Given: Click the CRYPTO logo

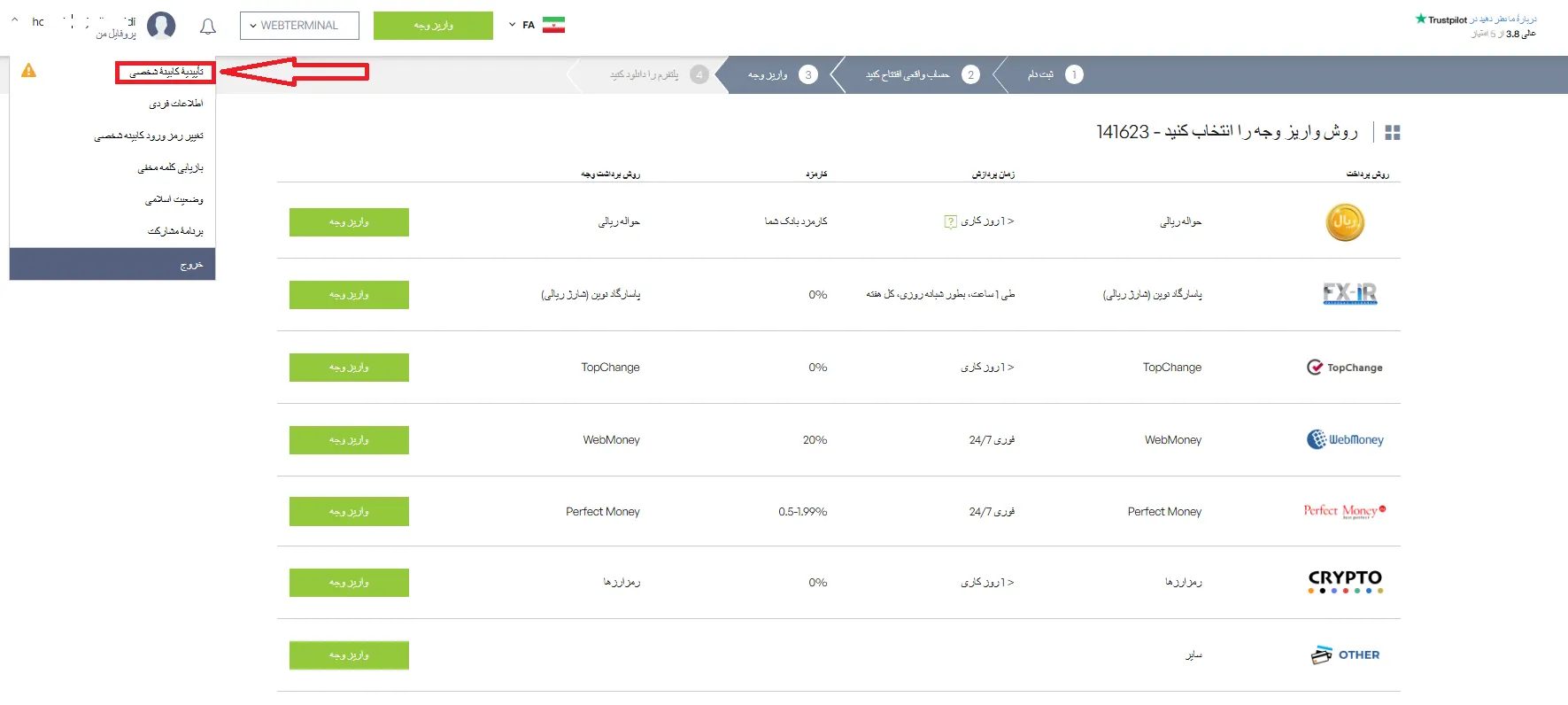Looking at the screenshot, I should point(1345,581).
